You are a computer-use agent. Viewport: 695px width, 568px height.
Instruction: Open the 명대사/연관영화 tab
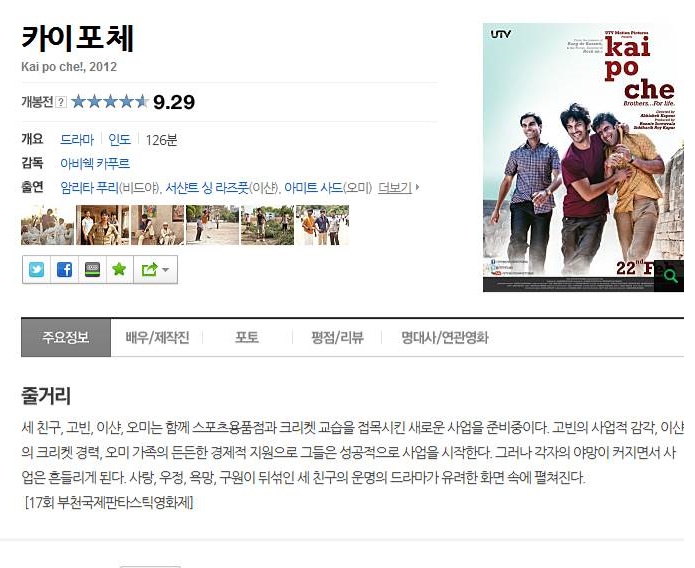(x=445, y=337)
